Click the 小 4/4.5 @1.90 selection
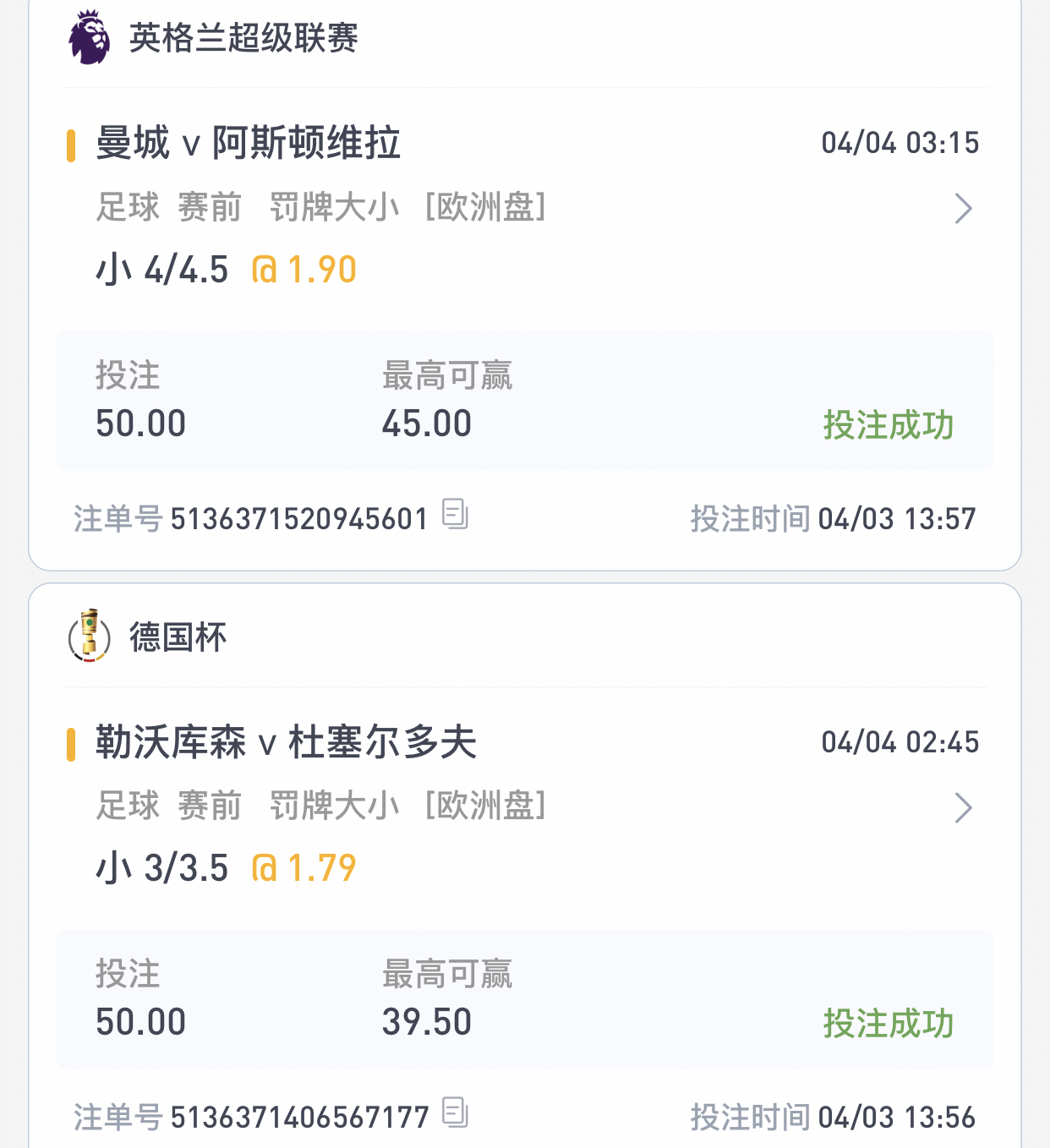The width and height of the screenshot is (1050, 1148). (226, 270)
